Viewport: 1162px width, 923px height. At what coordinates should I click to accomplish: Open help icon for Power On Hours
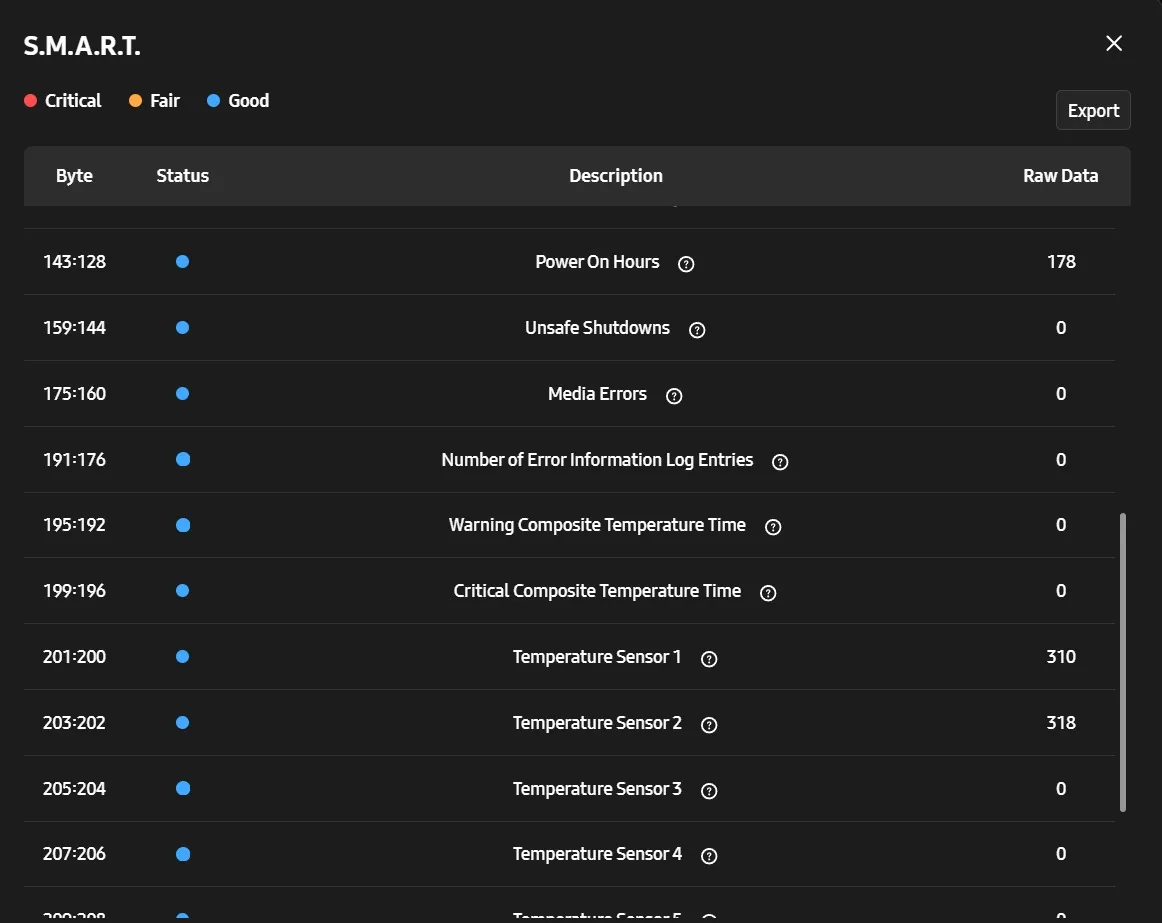tap(686, 264)
